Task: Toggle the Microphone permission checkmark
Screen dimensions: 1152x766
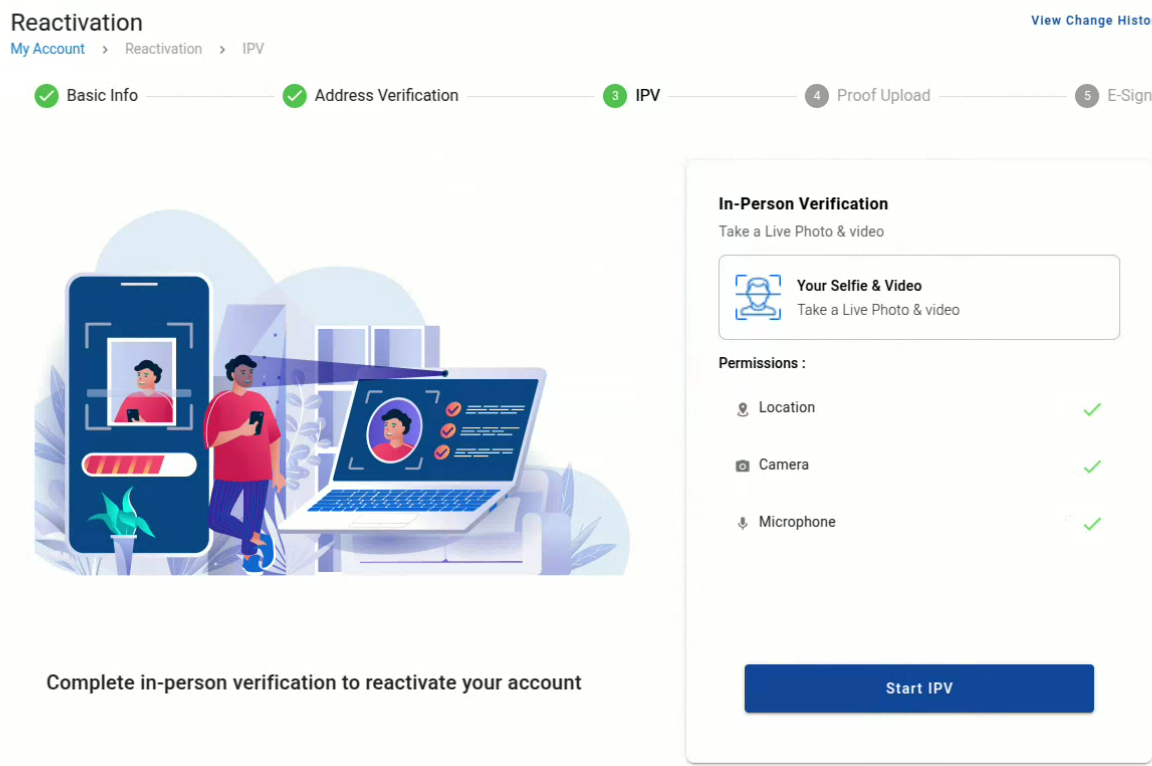Action: tap(1092, 523)
